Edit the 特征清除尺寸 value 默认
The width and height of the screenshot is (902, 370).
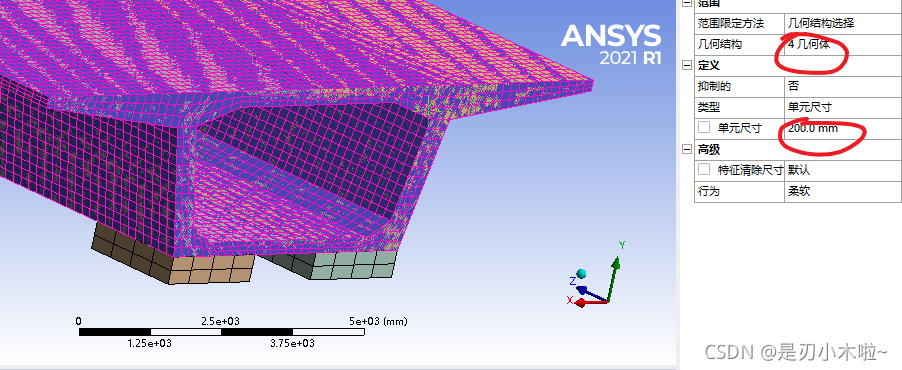pyautogui.click(x=843, y=170)
